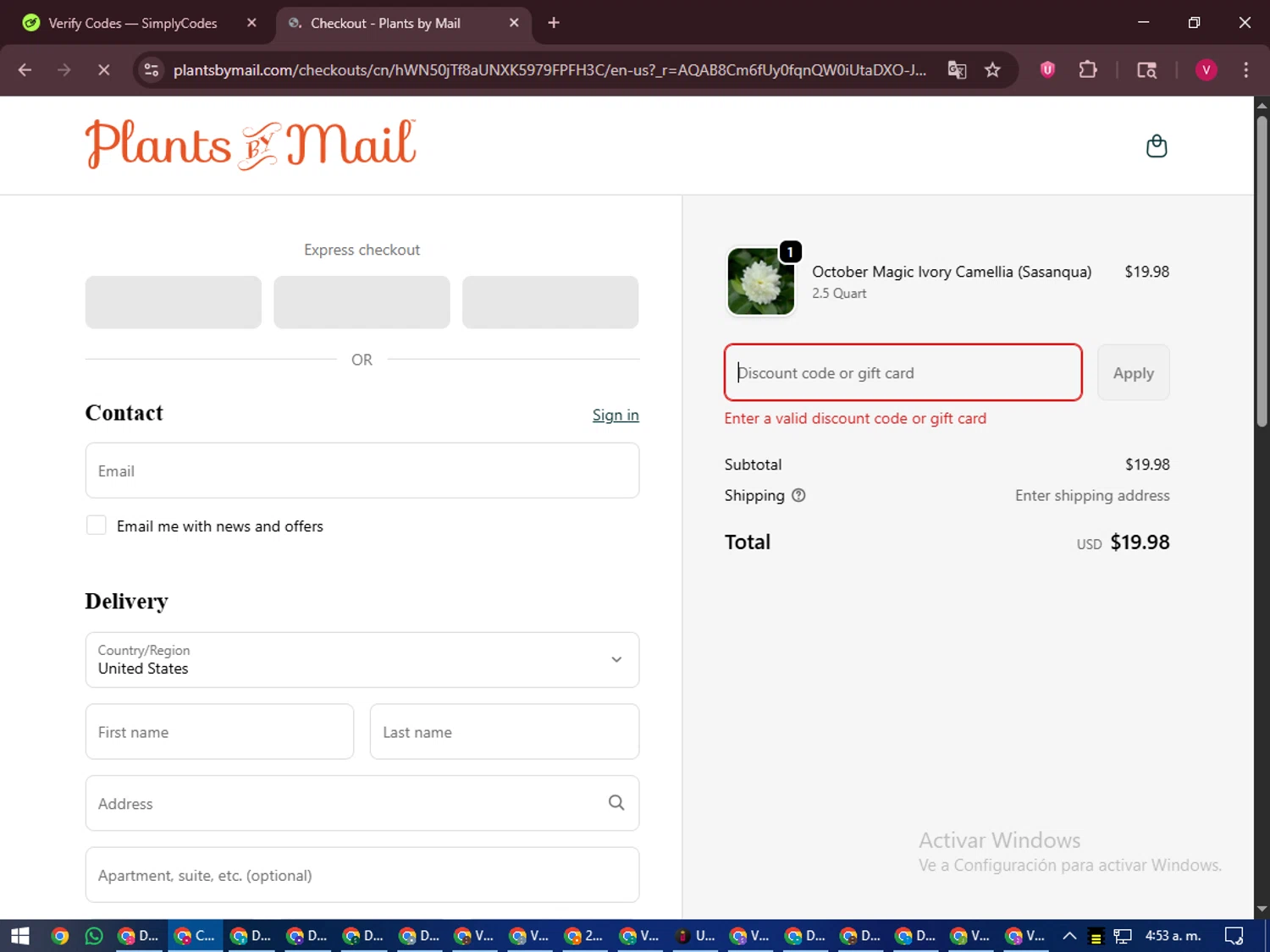This screenshot has width=1270, height=952.
Task: Focus the Discount code or gift card field
Action: 903,372
